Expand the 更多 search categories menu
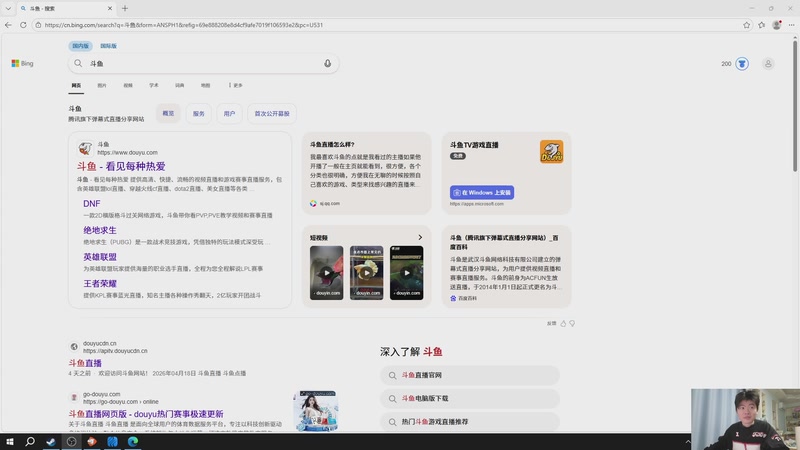 [235, 85]
